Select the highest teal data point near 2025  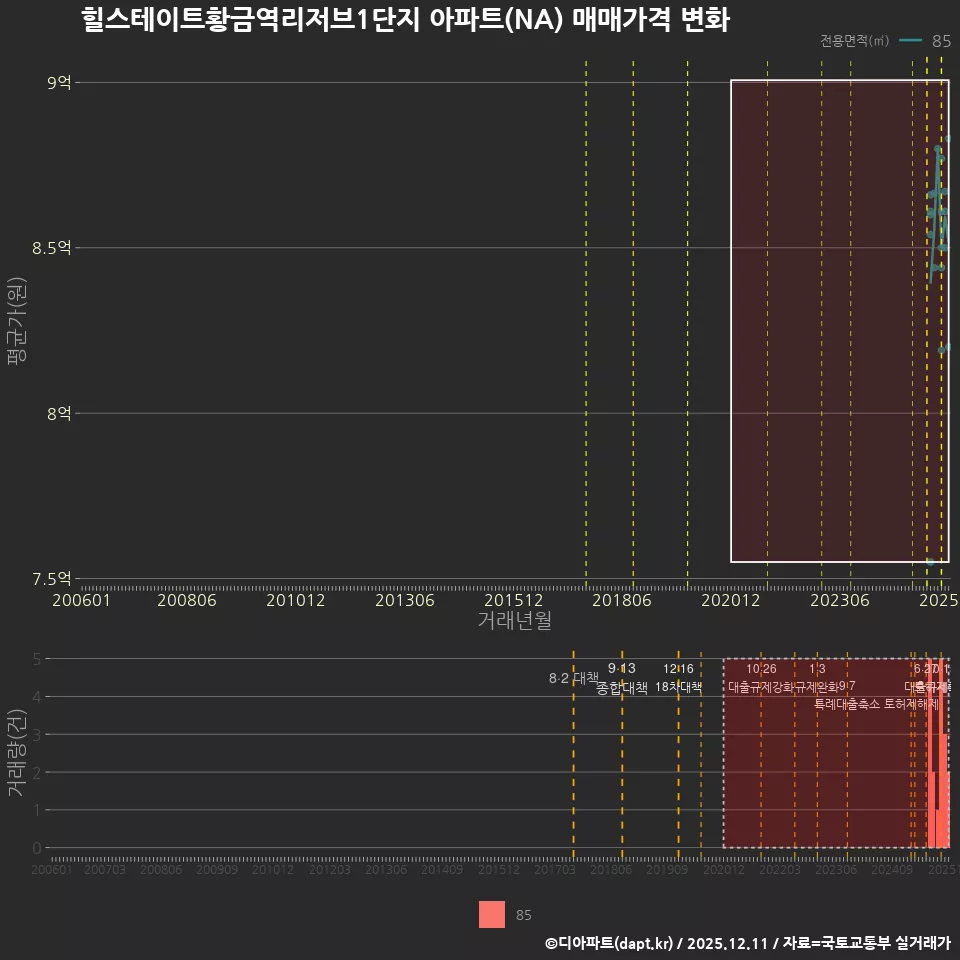[947, 138]
